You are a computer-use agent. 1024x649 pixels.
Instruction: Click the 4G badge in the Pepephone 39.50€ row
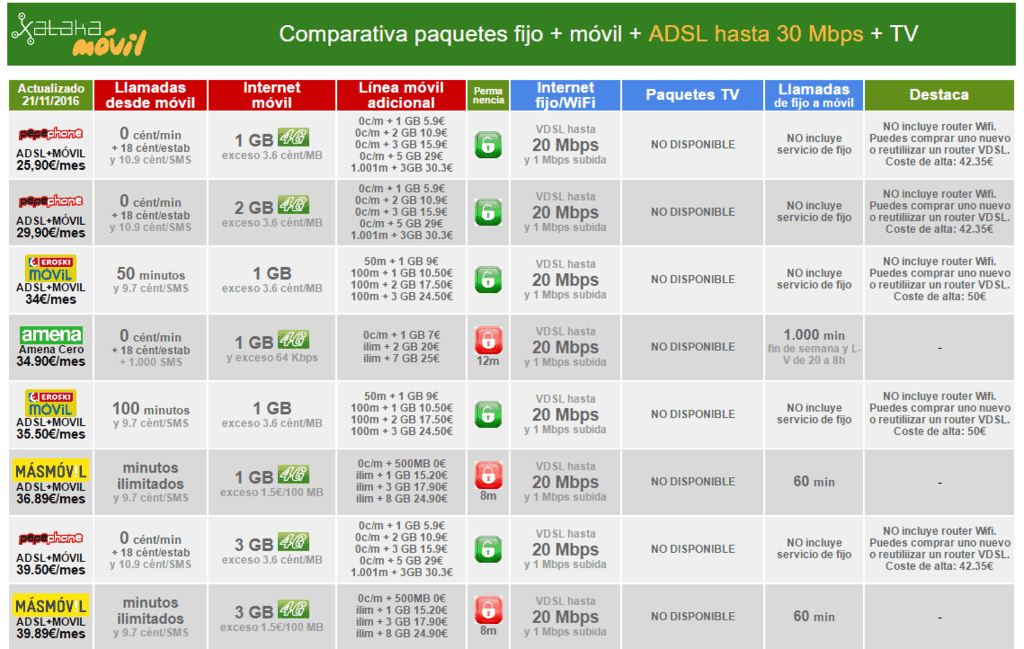(293, 543)
